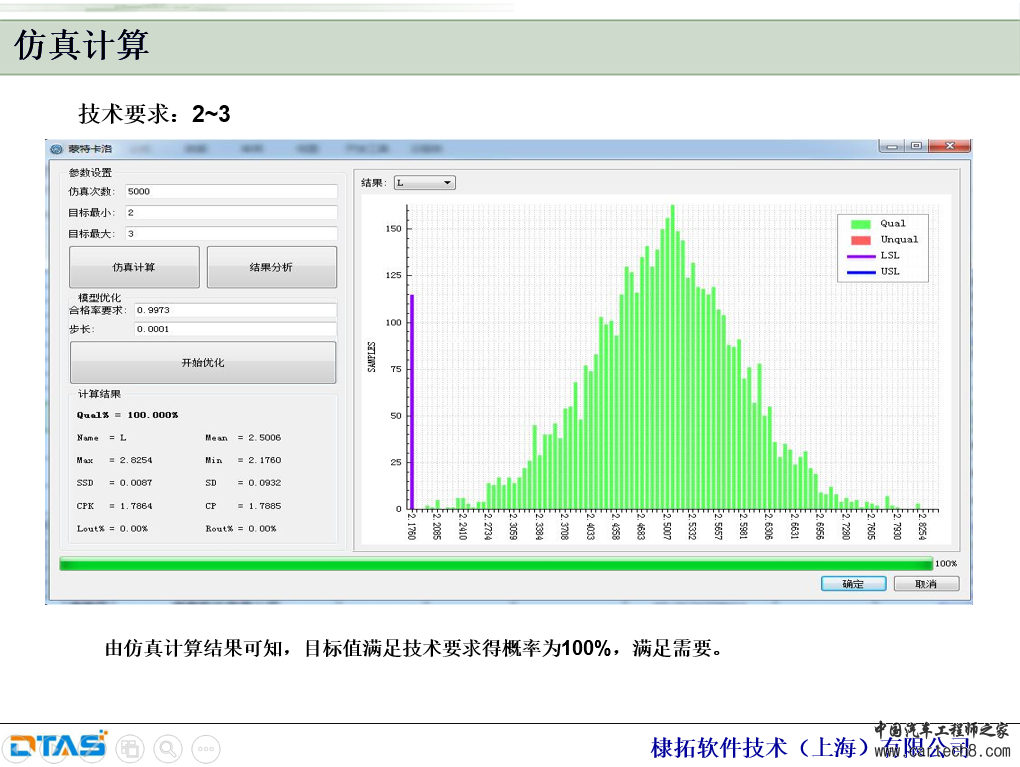Click the 合格率要求 field showing 0.9973
This screenshot has height=767, width=1020.
(x=235, y=310)
